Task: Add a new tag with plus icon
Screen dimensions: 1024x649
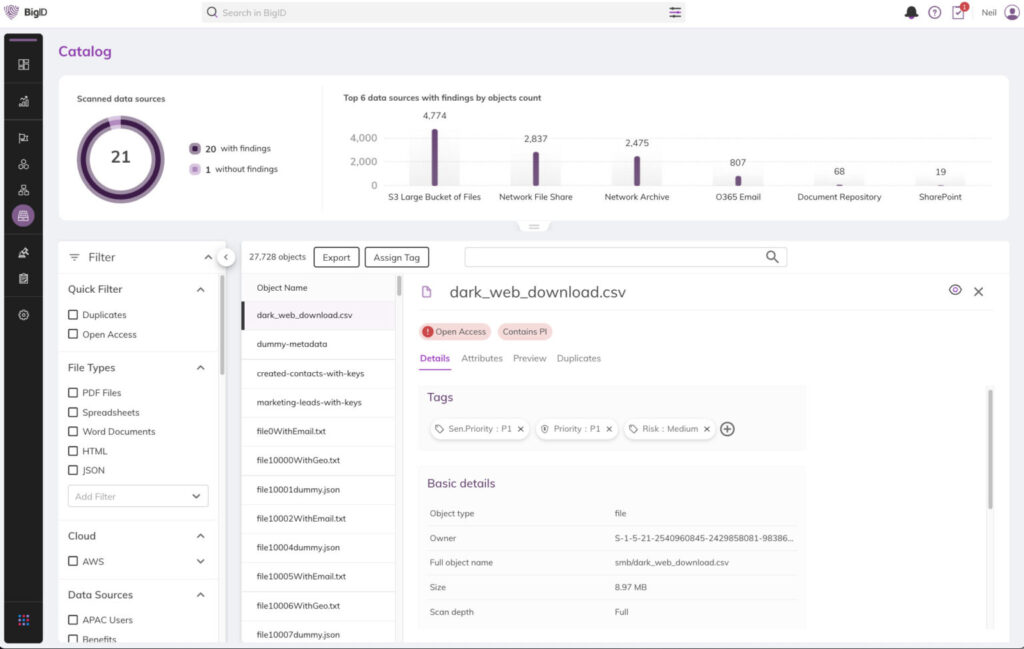Action: click(727, 429)
